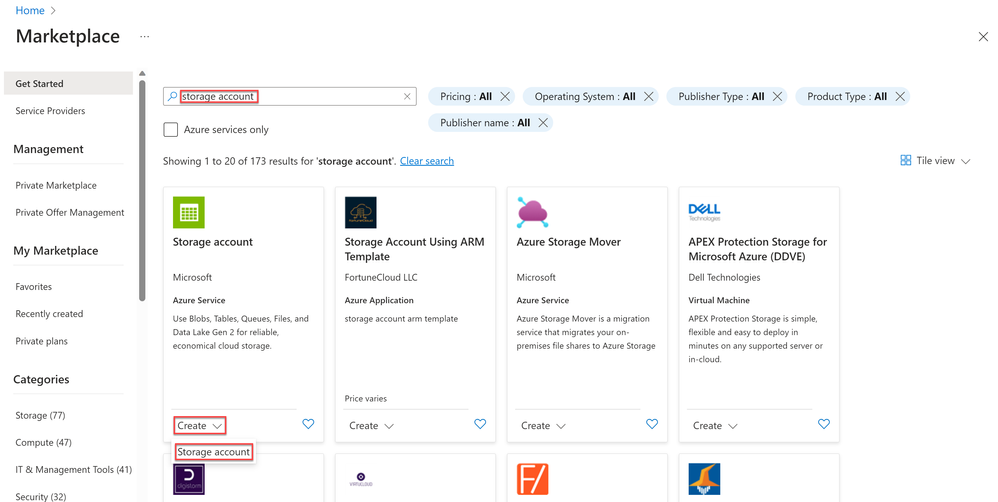Filter by IT & Management Tools (41)
Screen dimensions: 998x502
[74, 470]
